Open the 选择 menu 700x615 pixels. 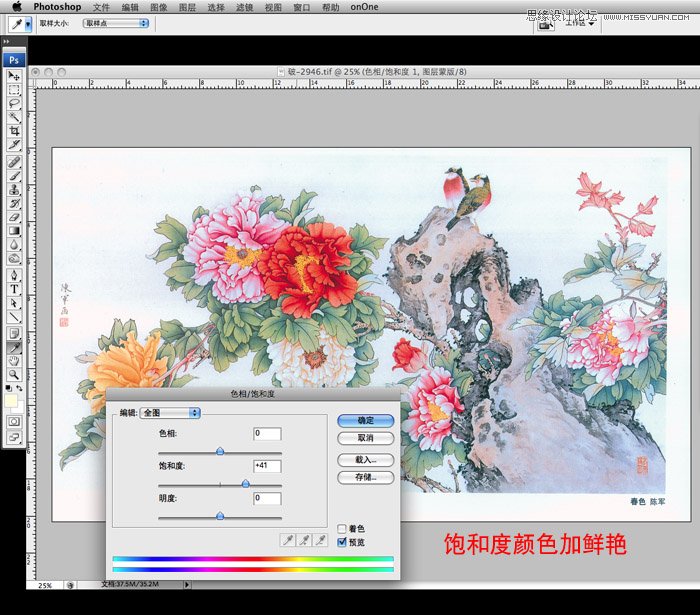point(216,7)
